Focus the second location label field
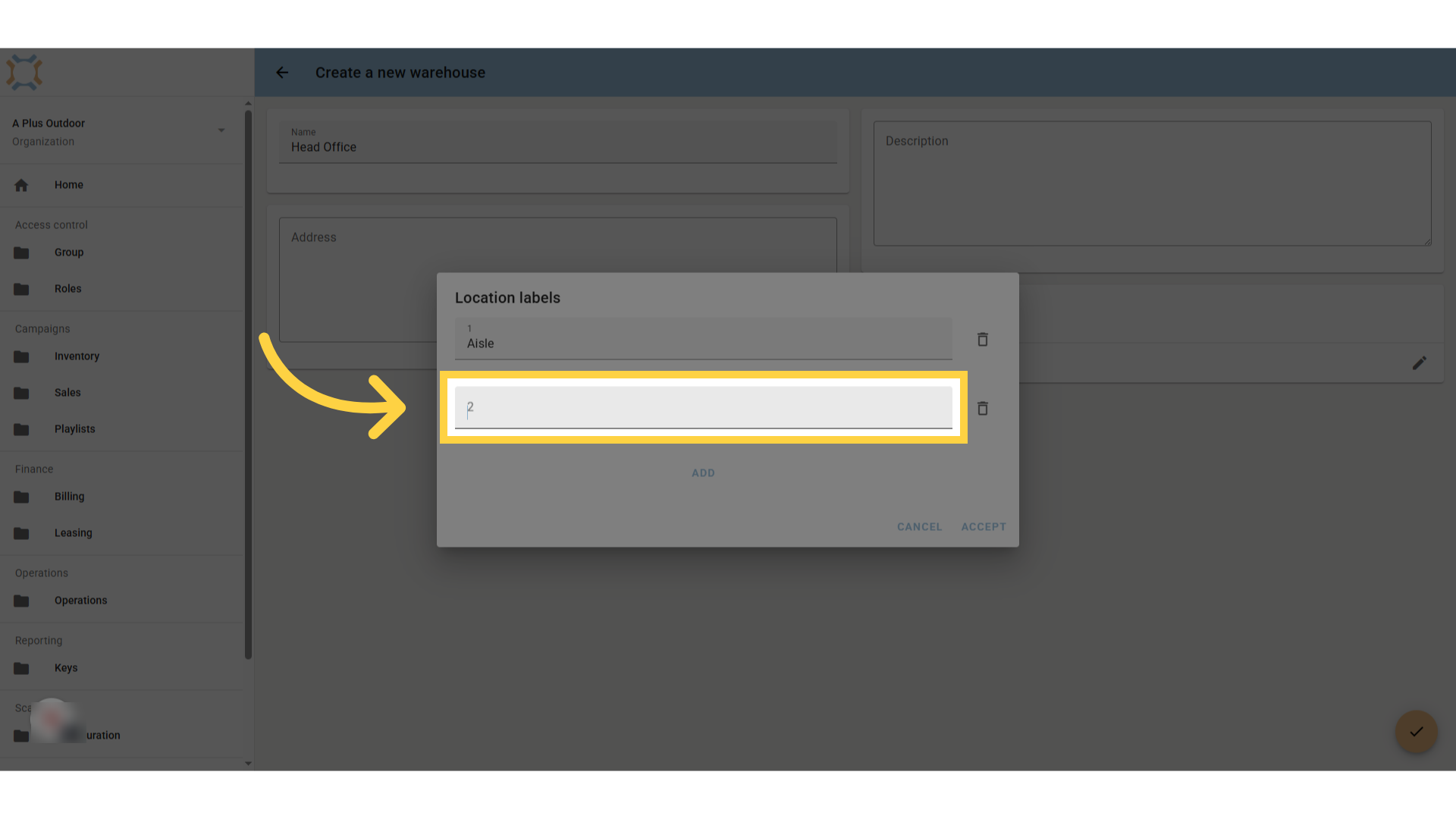 point(704,407)
